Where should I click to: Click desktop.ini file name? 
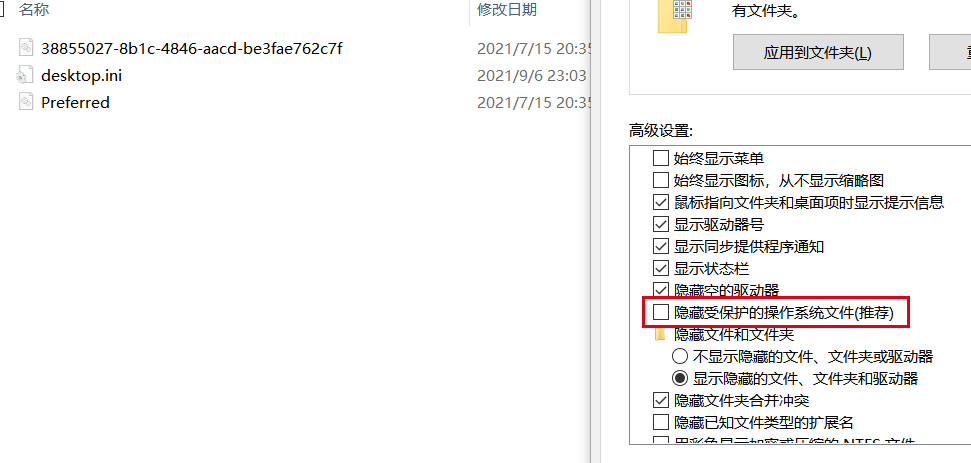point(81,76)
